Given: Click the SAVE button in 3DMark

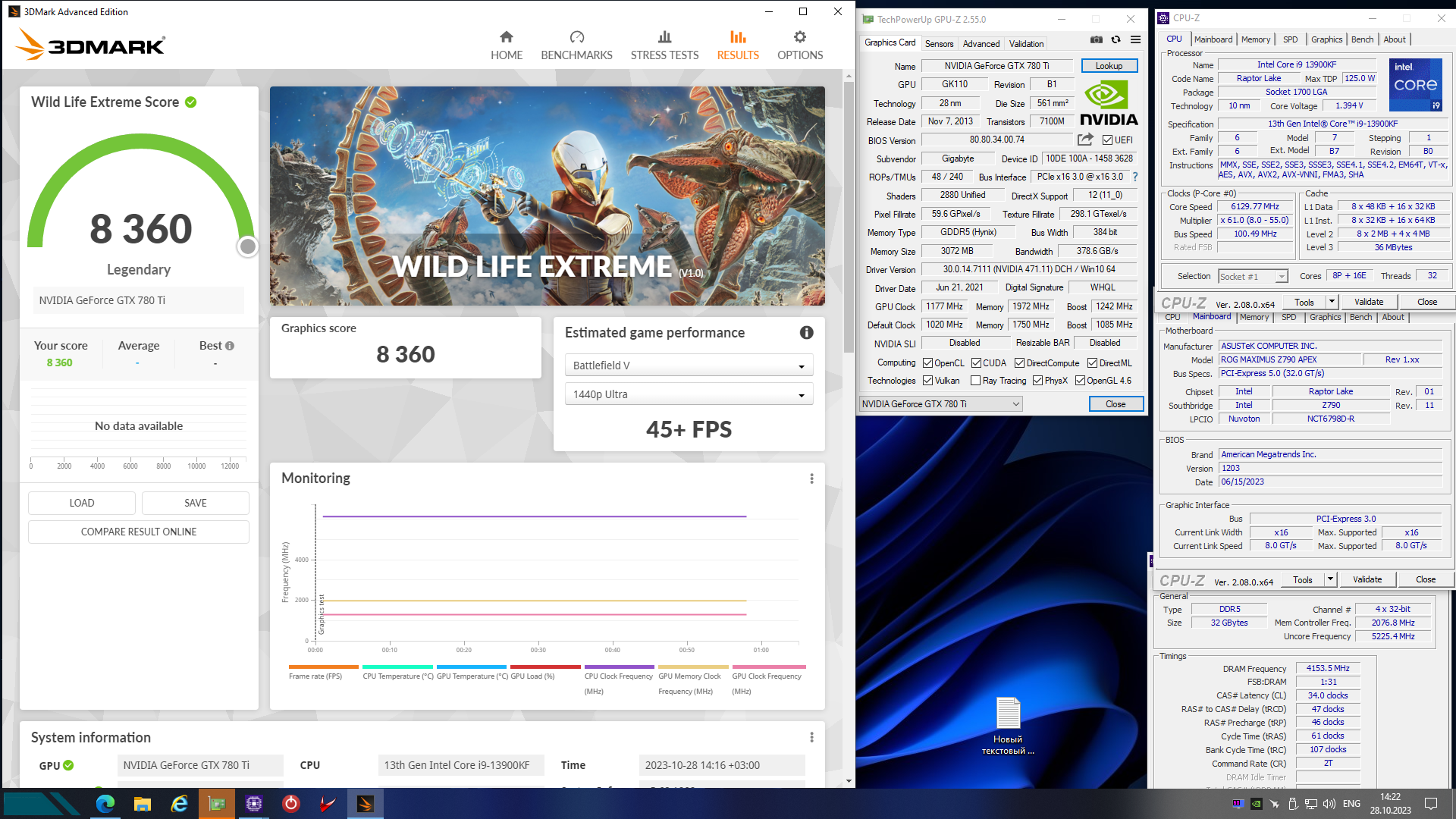Looking at the screenshot, I should click(x=196, y=503).
